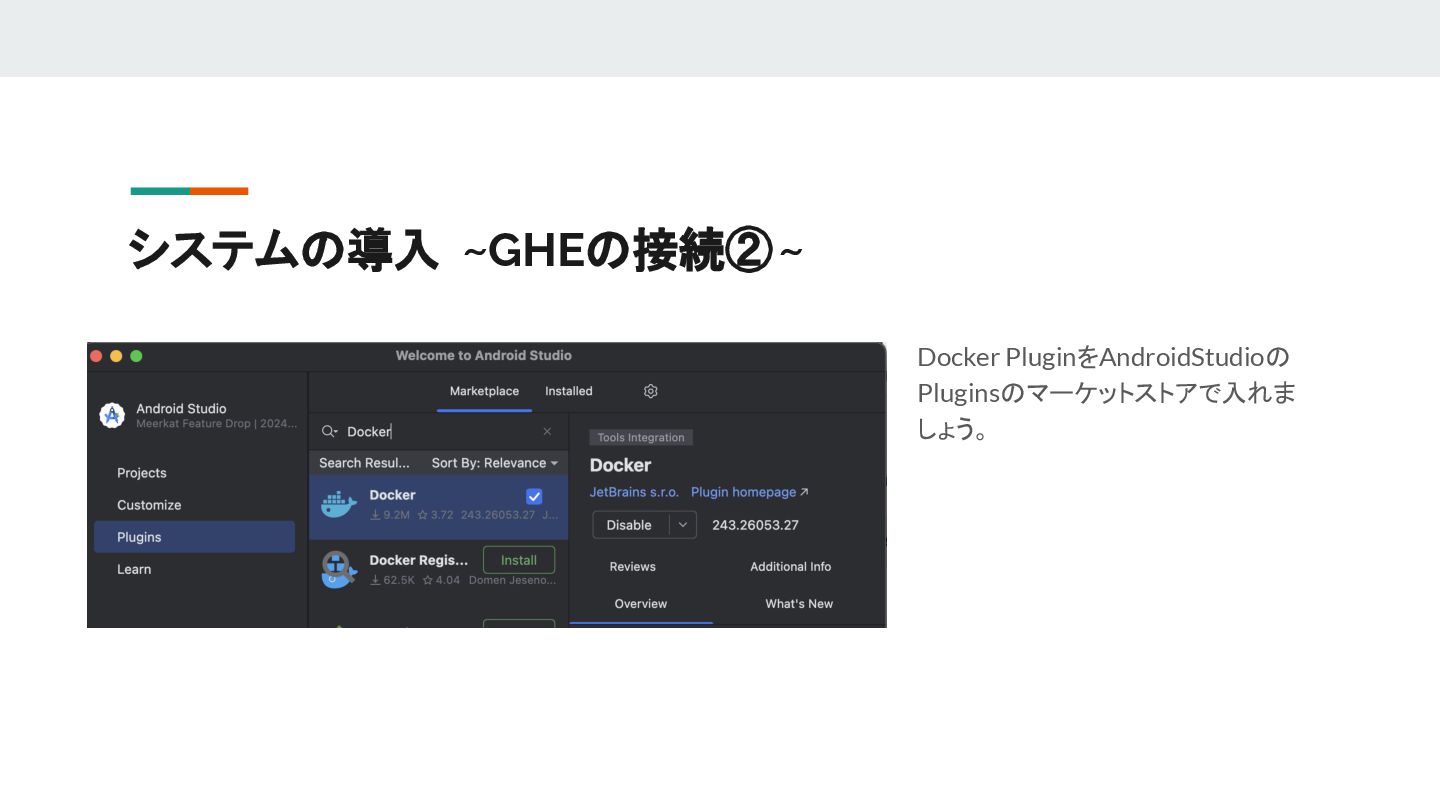This screenshot has height=810, width=1440.
Task: Install the Docker Registry plugin
Action: coord(519,560)
